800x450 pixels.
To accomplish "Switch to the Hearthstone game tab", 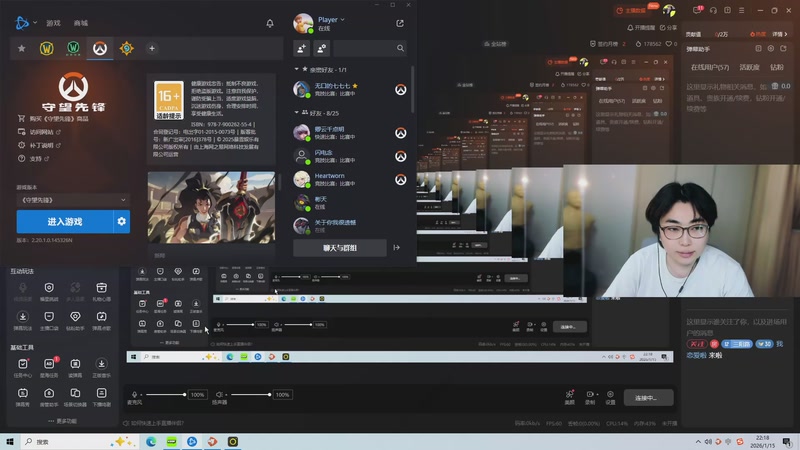I will point(127,48).
